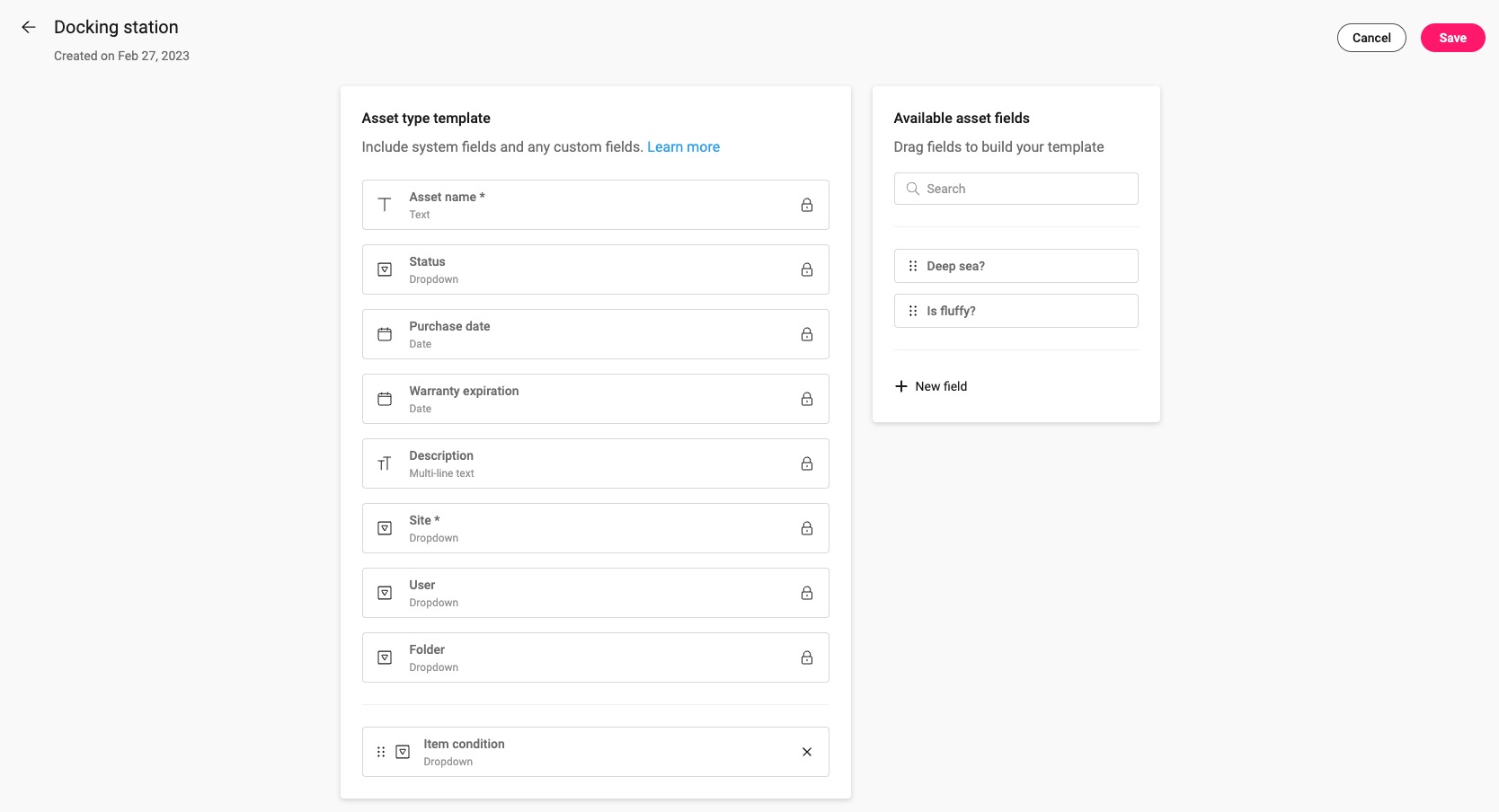Click the text type icon for Asset name
The height and width of the screenshot is (812, 1499).
pyautogui.click(x=385, y=205)
